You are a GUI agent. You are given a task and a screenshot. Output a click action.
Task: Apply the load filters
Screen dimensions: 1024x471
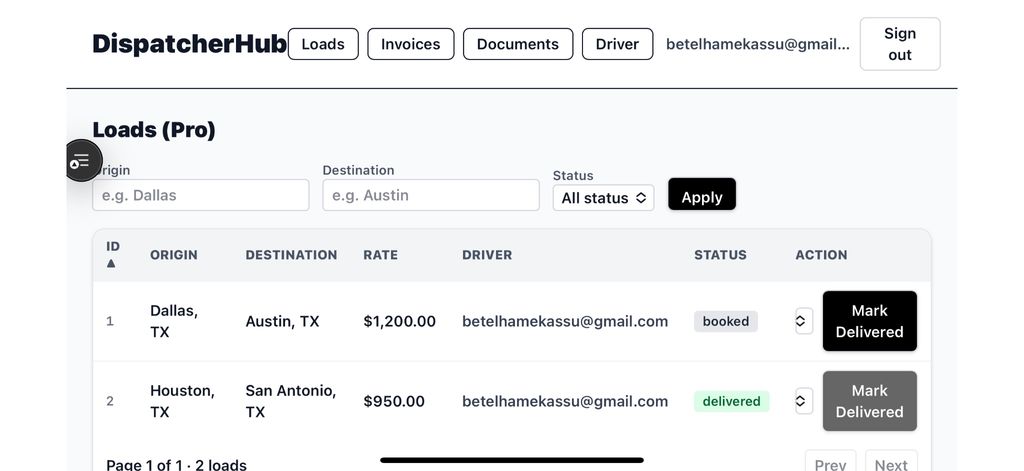point(701,197)
